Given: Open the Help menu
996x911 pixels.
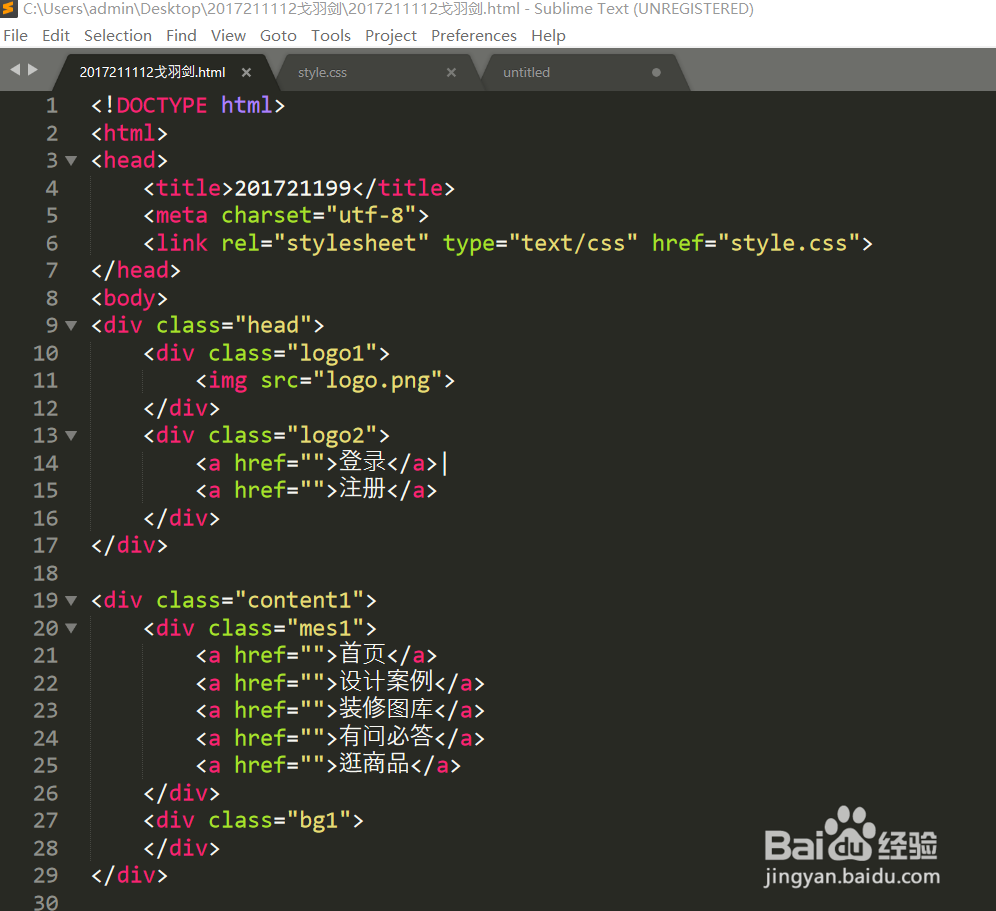Looking at the screenshot, I should [x=548, y=36].
